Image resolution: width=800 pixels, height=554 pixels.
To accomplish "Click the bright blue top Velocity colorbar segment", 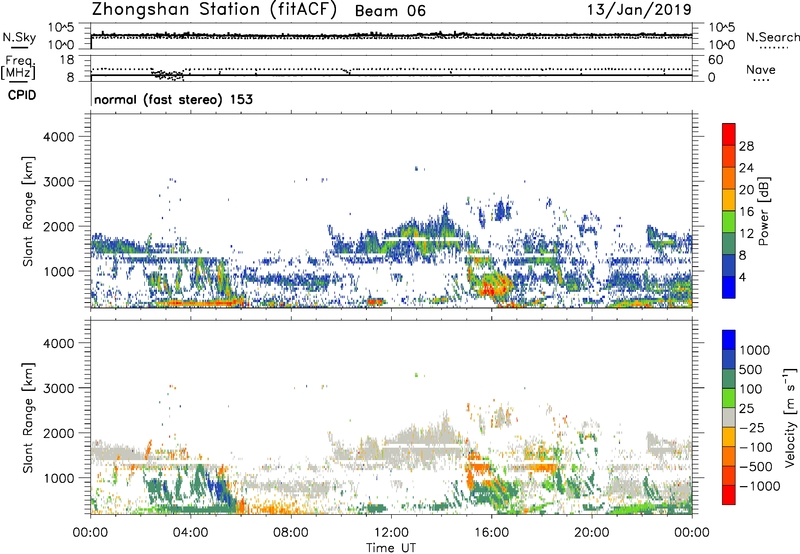I will click(729, 340).
